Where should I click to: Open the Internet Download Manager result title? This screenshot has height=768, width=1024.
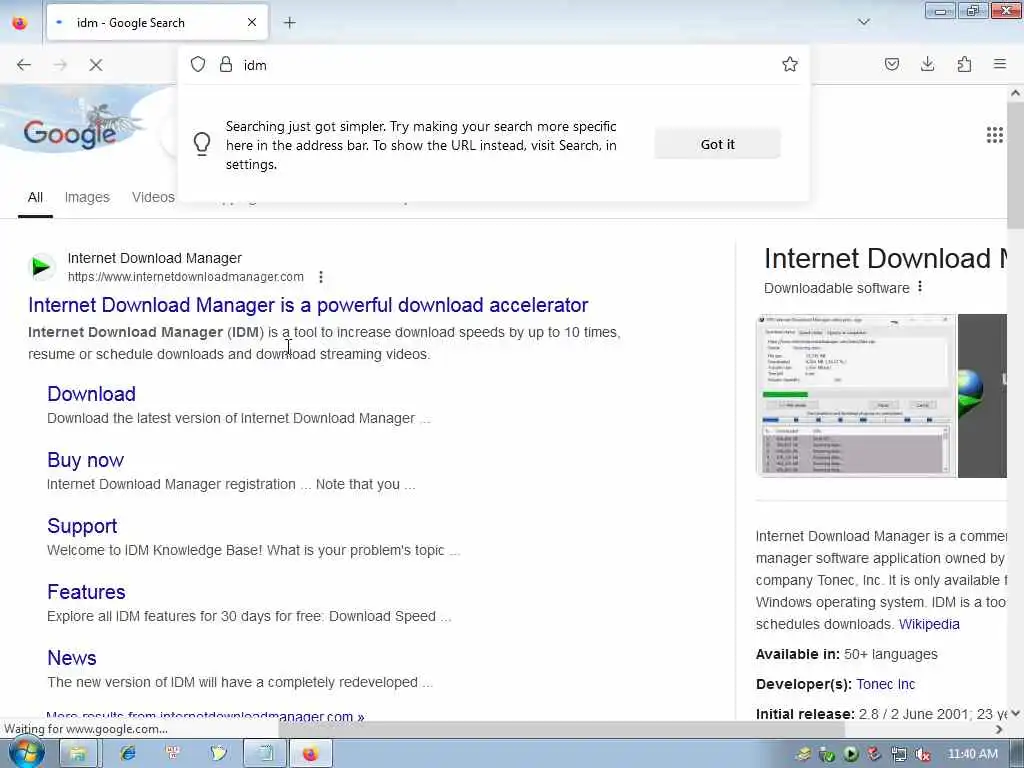pyautogui.click(x=308, y=305)
